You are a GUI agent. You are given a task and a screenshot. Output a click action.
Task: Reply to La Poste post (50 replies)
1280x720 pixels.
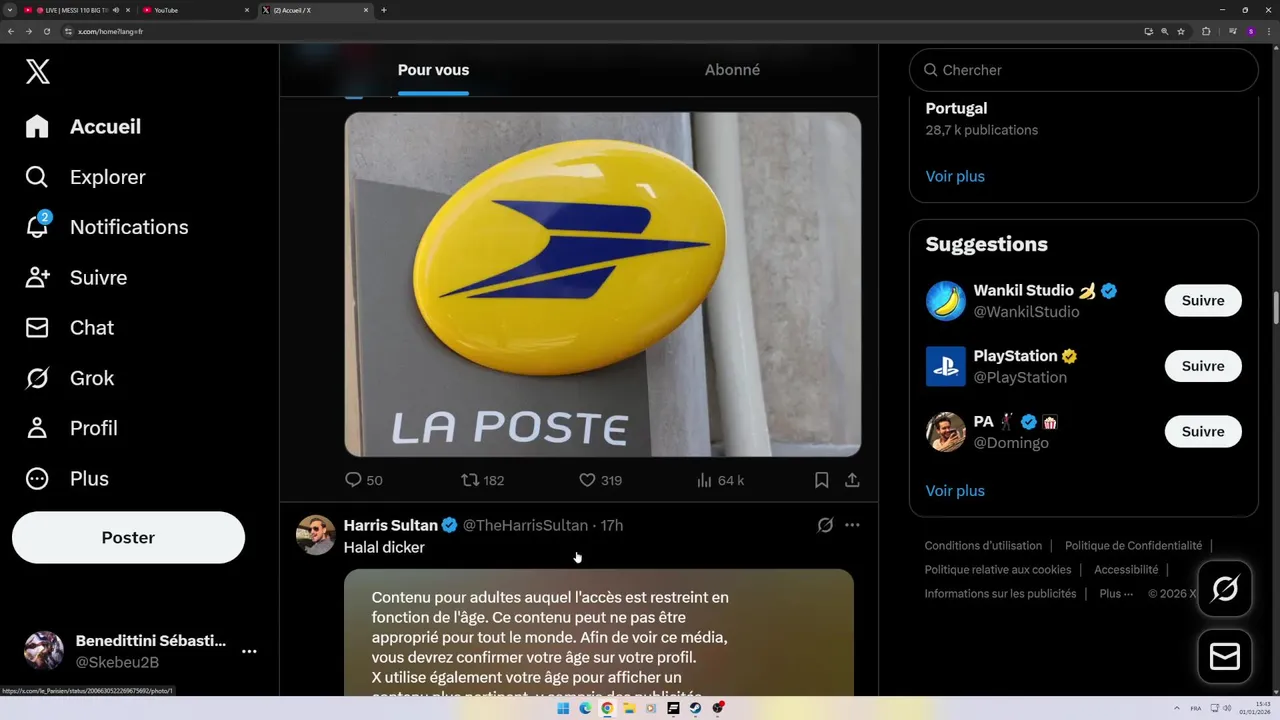point(364,480)
